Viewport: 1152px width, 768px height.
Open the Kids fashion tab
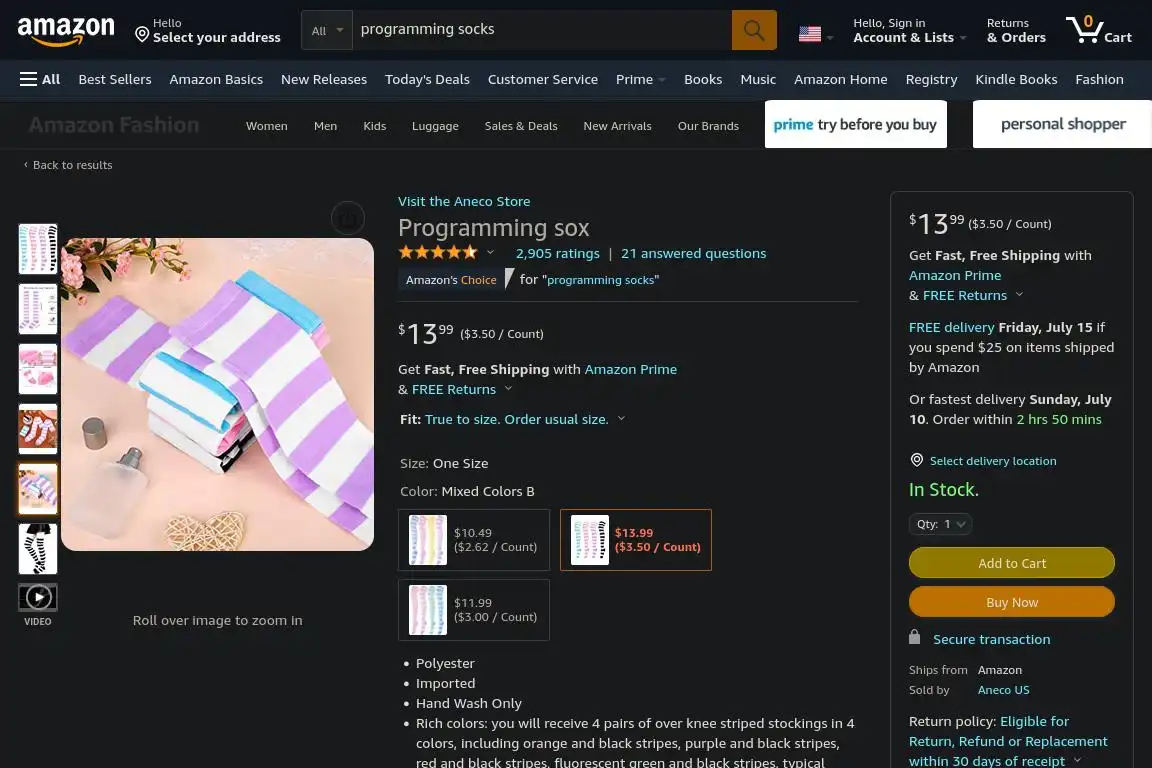[375, 126]
